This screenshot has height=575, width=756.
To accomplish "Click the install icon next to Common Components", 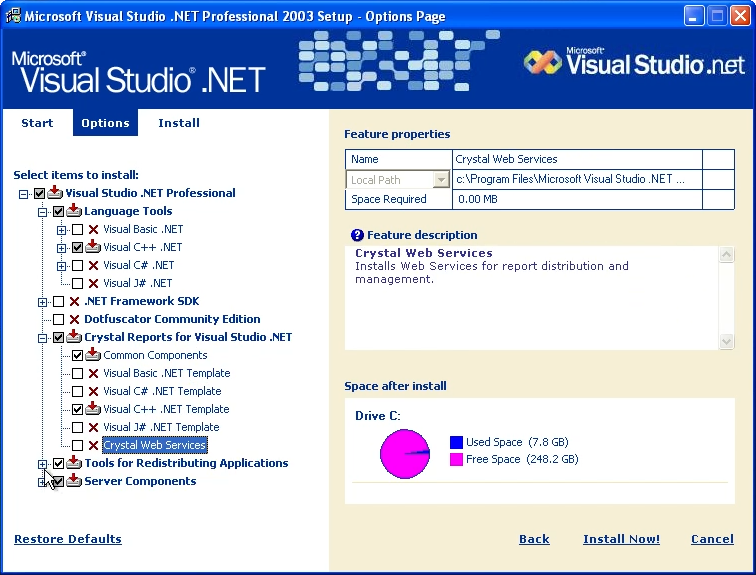I will pyautogui.click(x=93, y=355).
